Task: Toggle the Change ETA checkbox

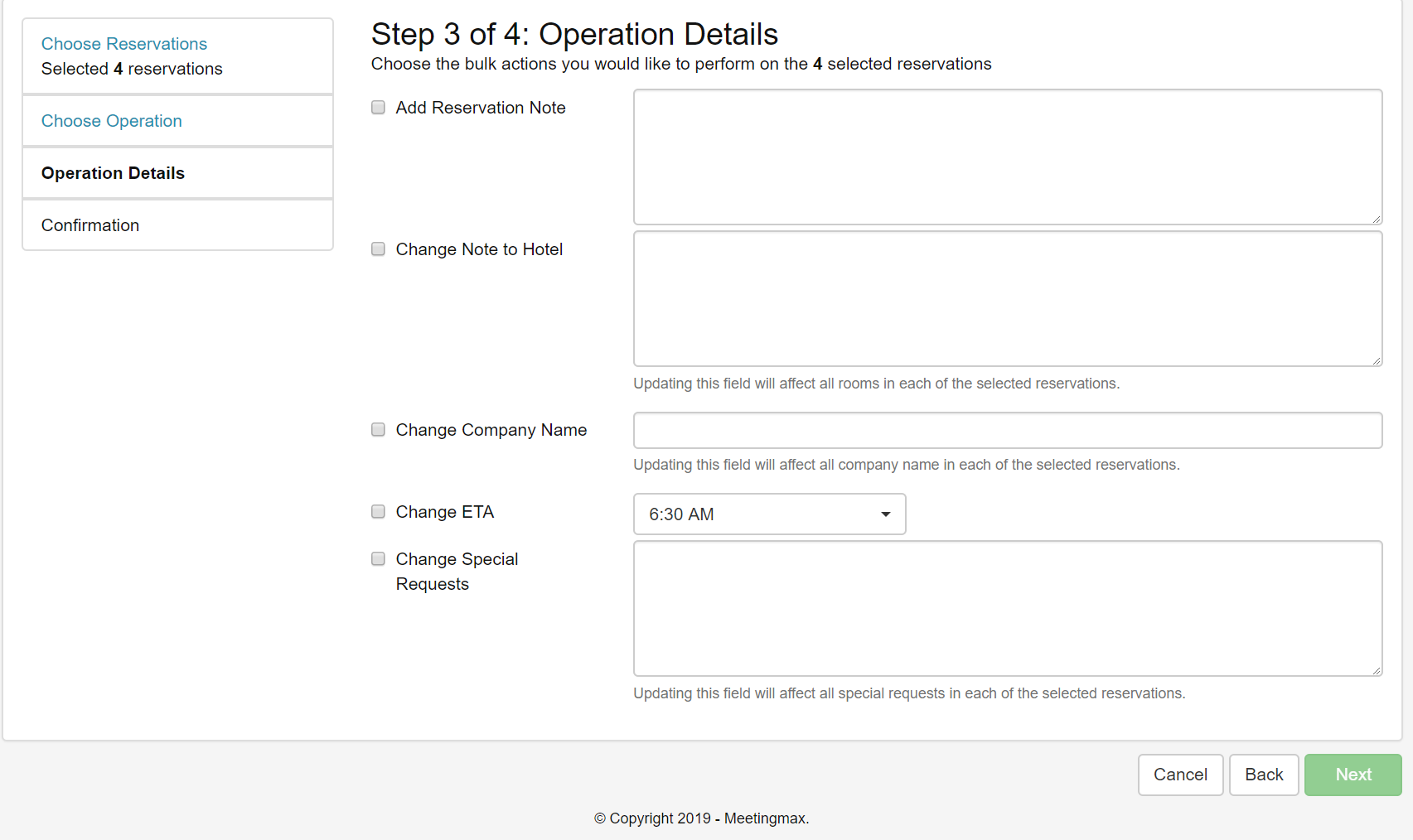Action: tap(378, 512)
